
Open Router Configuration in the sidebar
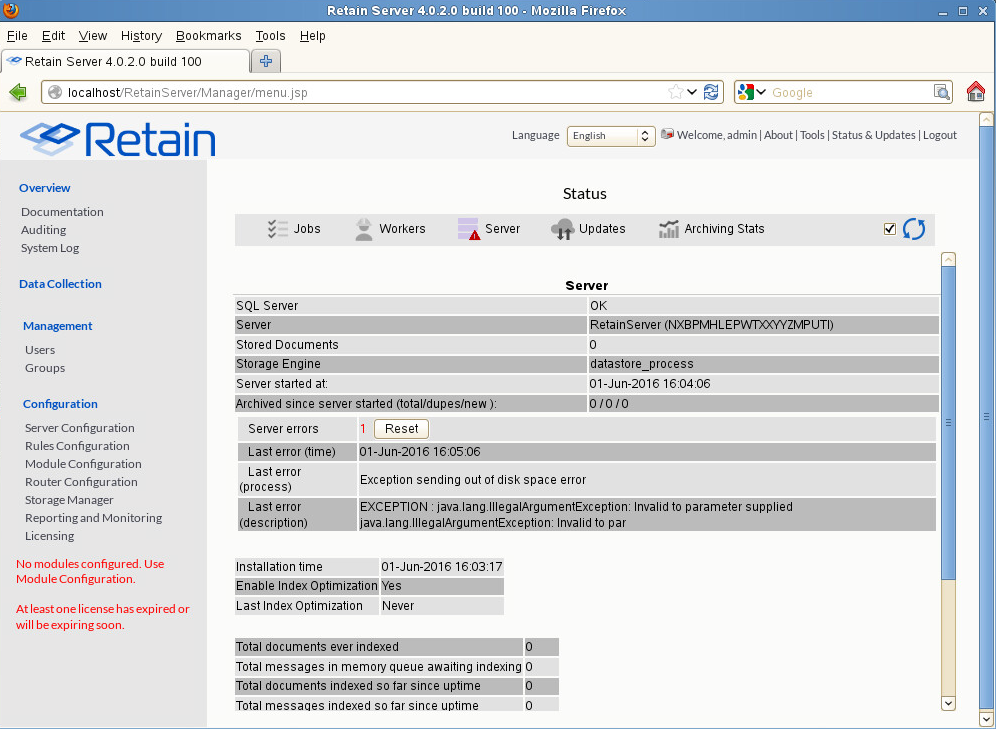81,482
